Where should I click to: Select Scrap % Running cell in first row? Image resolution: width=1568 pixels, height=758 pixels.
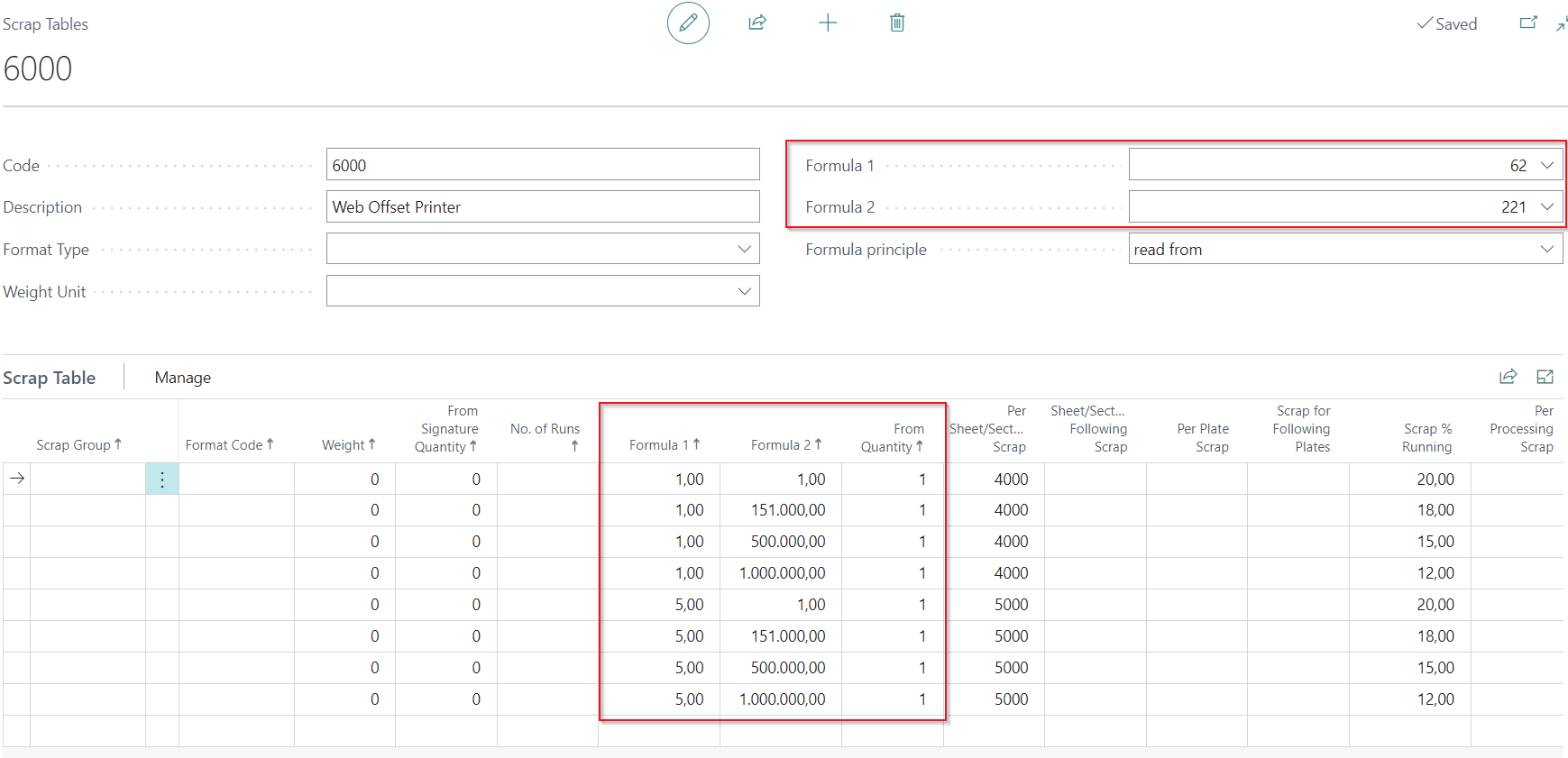[x=1410, y=479]
